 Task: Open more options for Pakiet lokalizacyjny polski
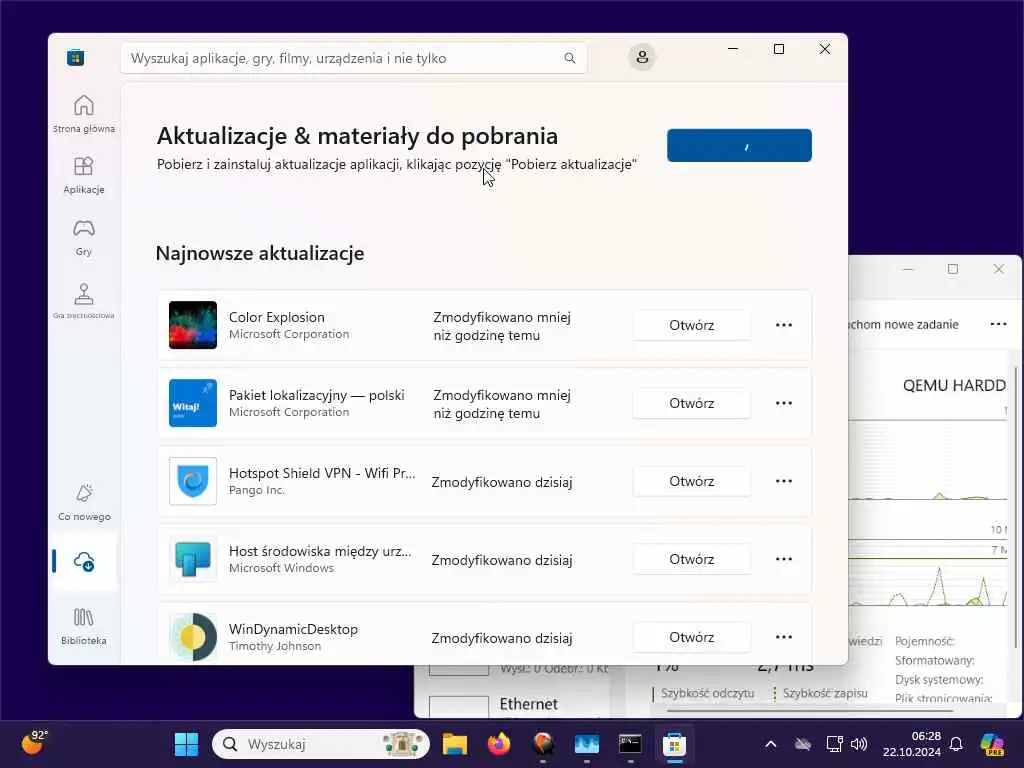(784, 403)
